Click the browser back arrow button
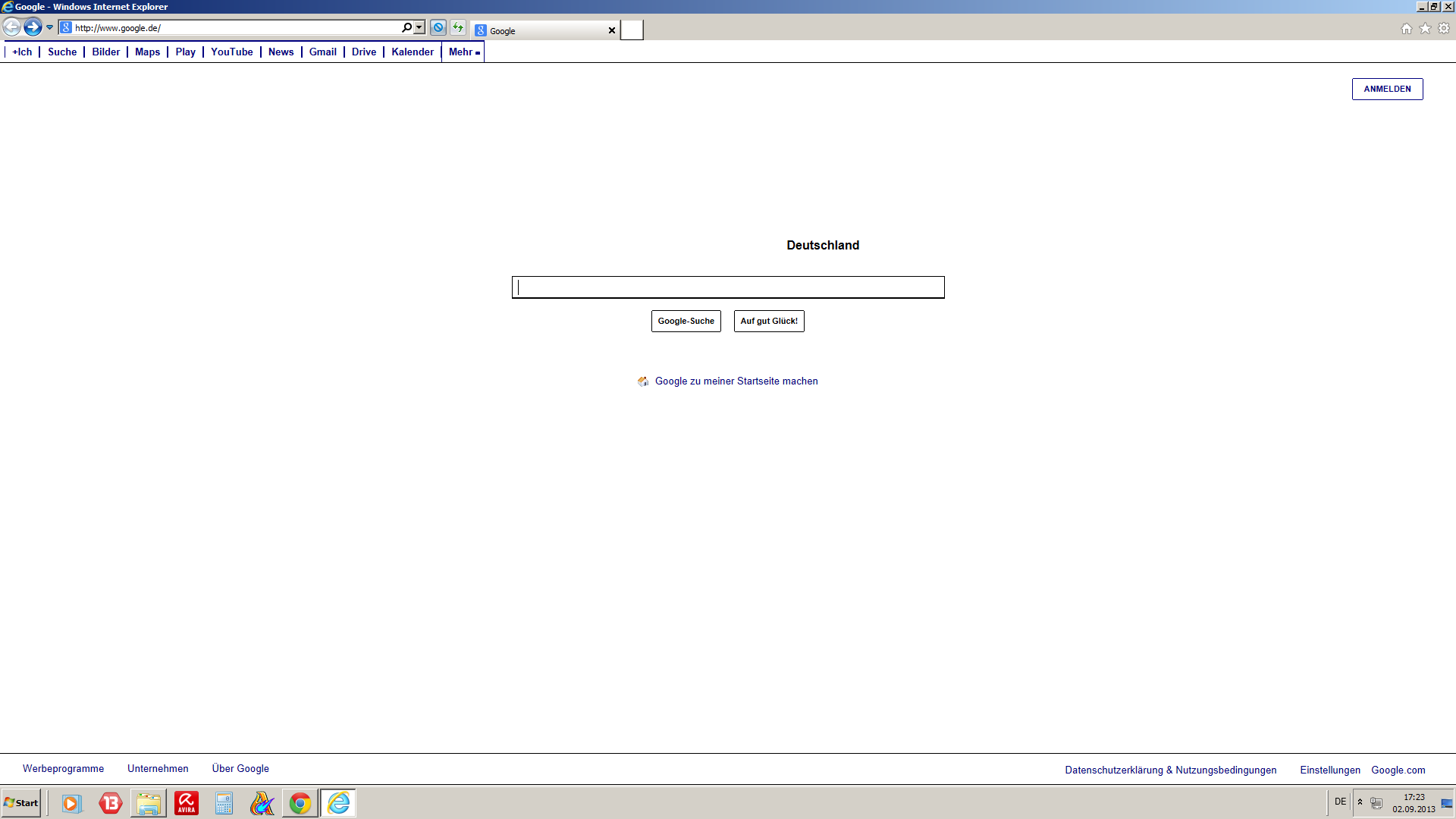Screen dimensions: 1456x819 pyautogui.click(x=11, y=28)
